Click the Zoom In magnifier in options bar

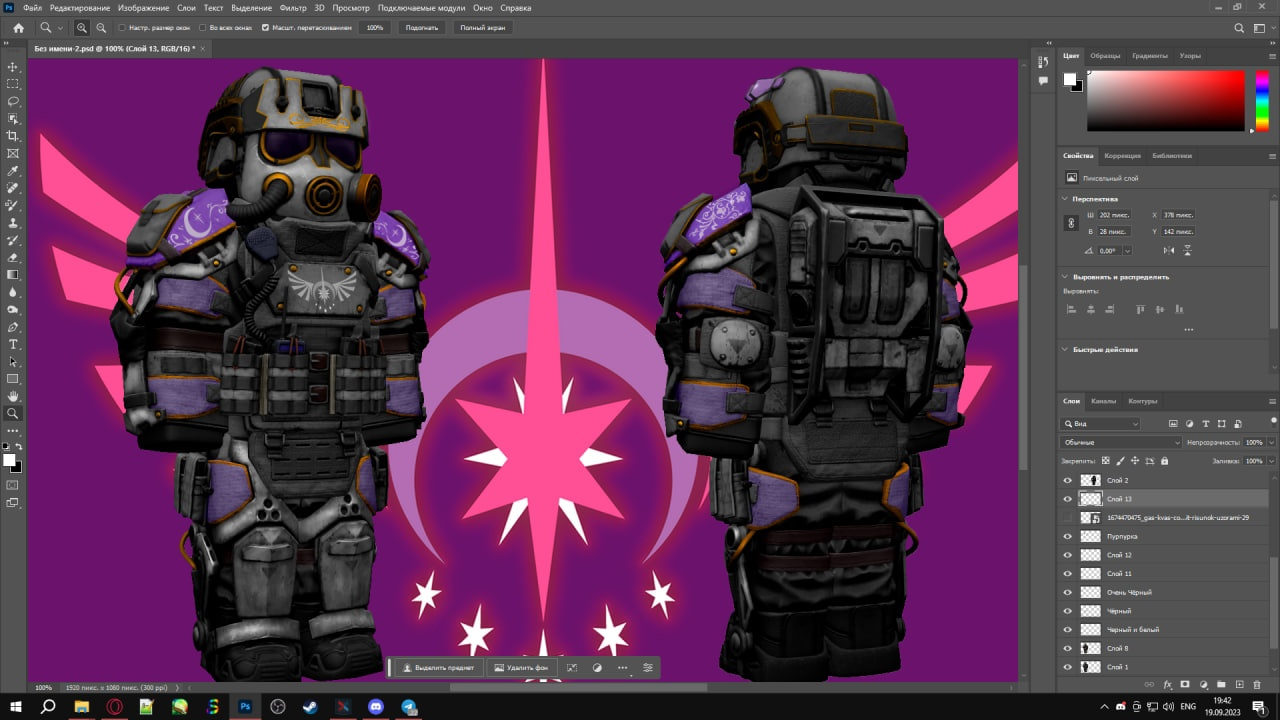[82, 28]
